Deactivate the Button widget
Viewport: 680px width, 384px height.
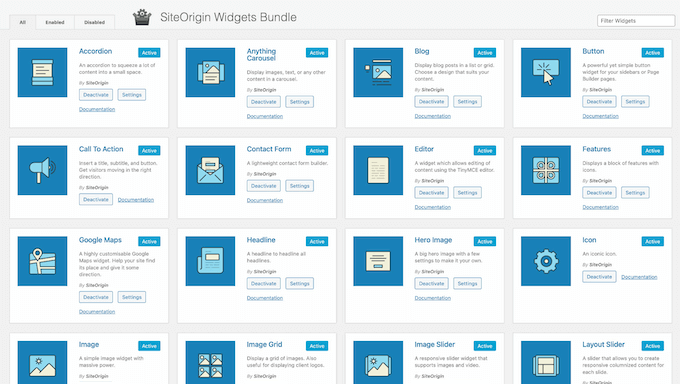(x=599, y=102)
